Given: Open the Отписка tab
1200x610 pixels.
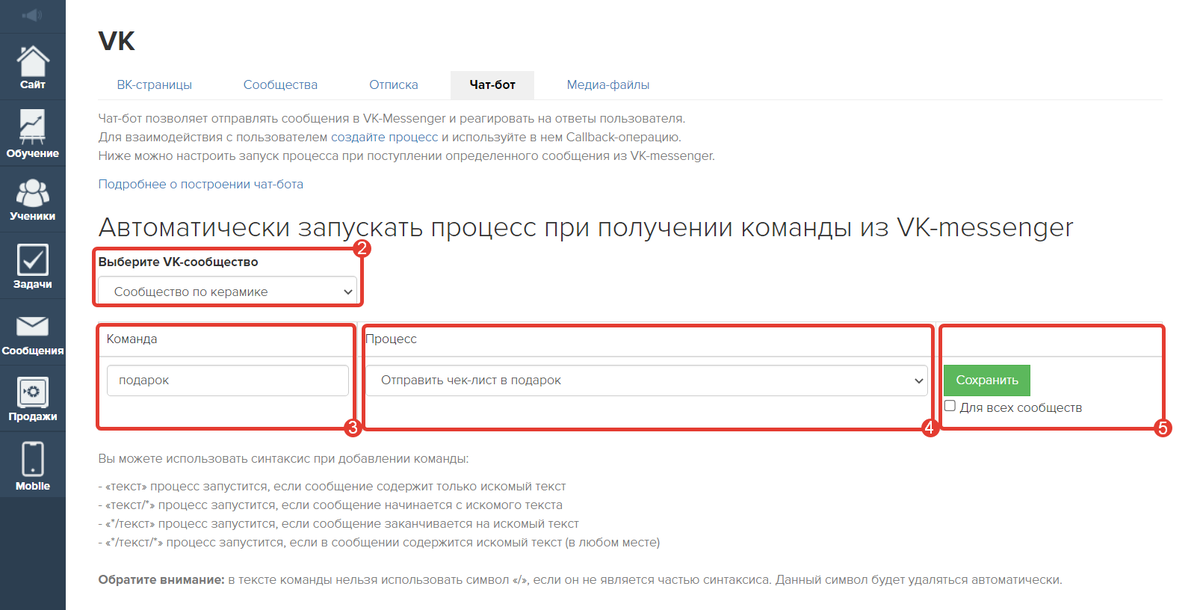Looking at the screenshot, I should pos(393,85).
